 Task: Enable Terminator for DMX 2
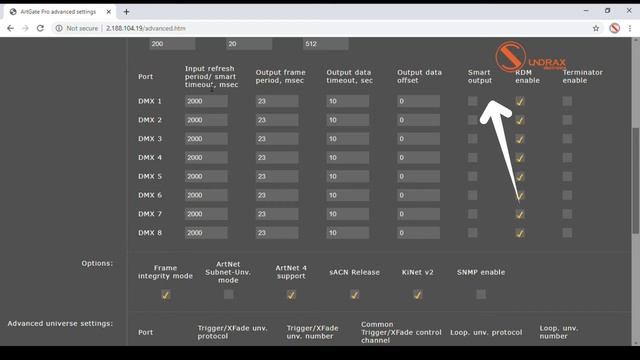click(567, 120)
